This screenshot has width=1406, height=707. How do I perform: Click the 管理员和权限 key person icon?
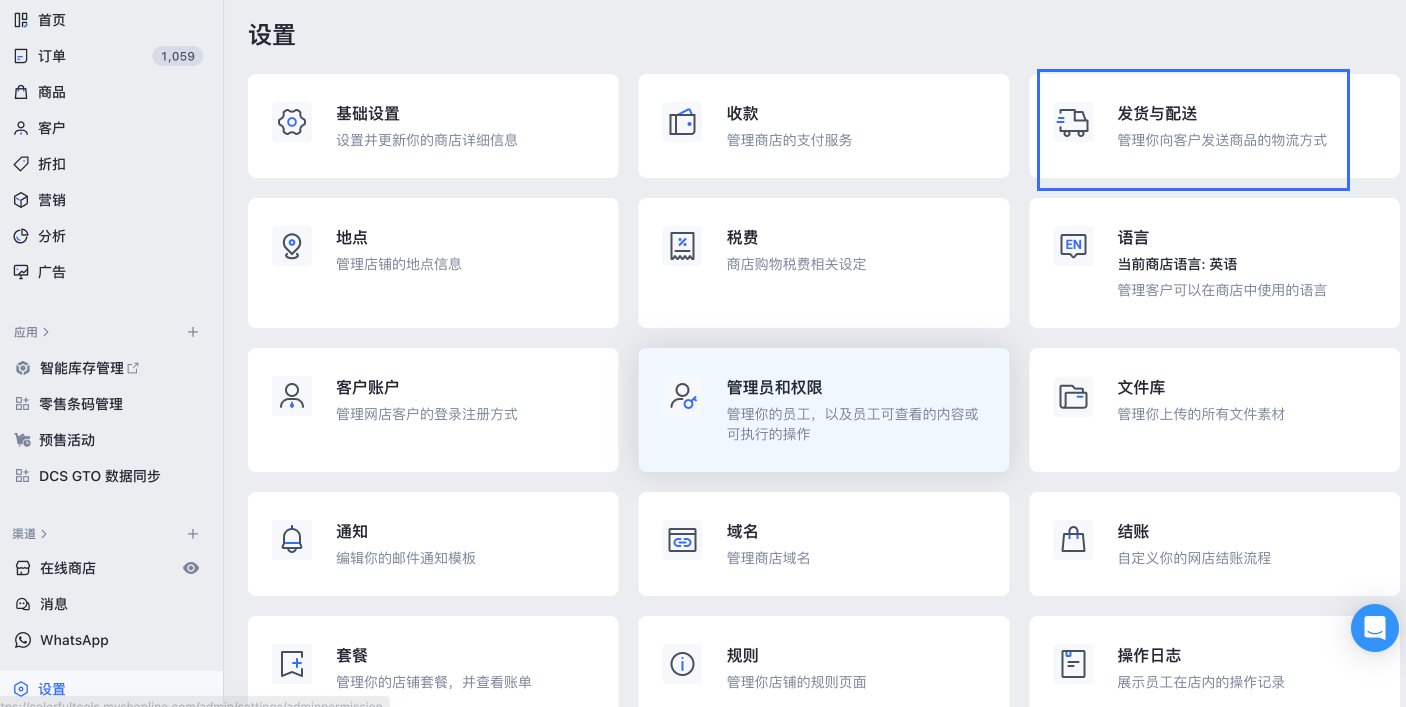(682, 396)
